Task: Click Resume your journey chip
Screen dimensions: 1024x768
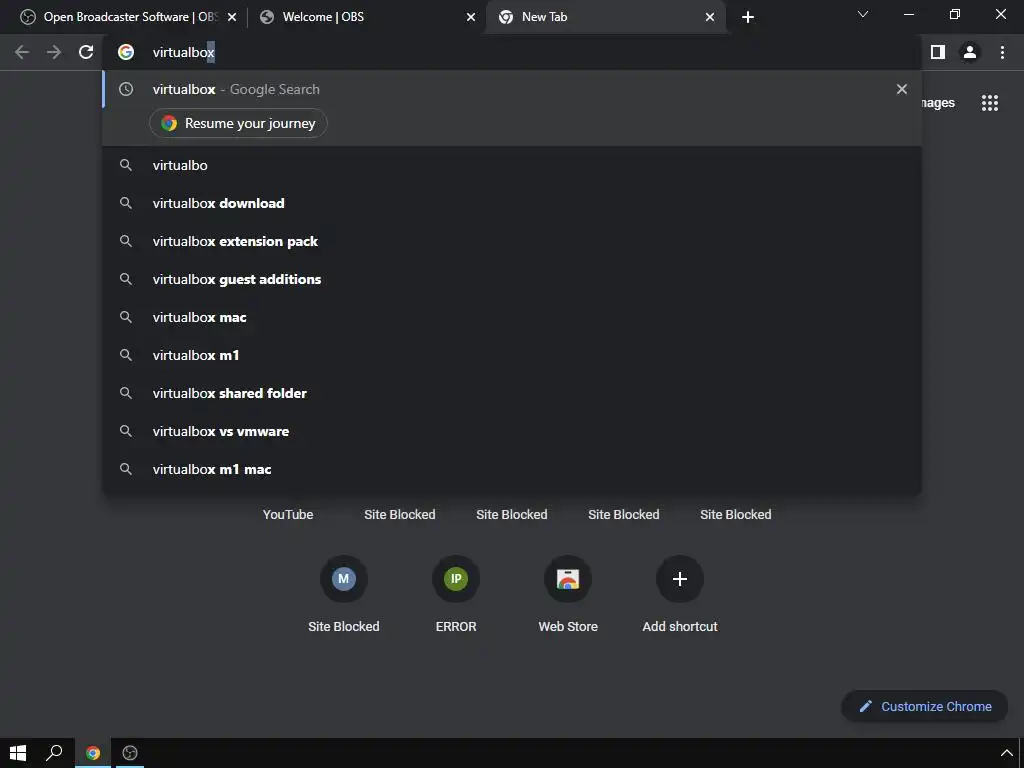Action: point(238,123)
